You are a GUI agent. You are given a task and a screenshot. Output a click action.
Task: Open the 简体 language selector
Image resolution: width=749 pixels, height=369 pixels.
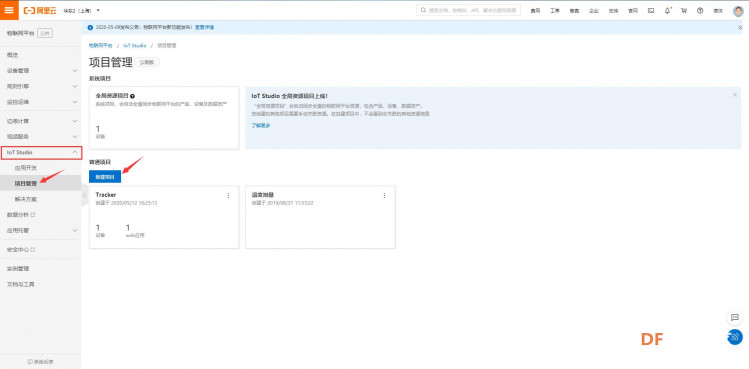click(718, 11)
